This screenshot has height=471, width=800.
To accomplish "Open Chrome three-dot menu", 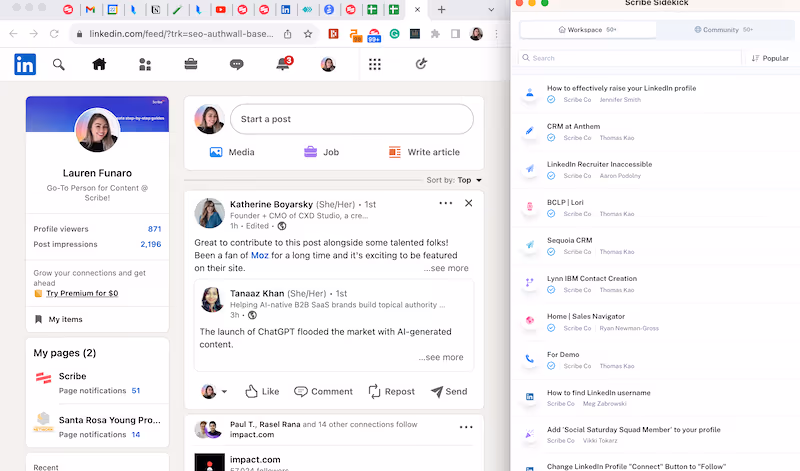I will 496,34.
